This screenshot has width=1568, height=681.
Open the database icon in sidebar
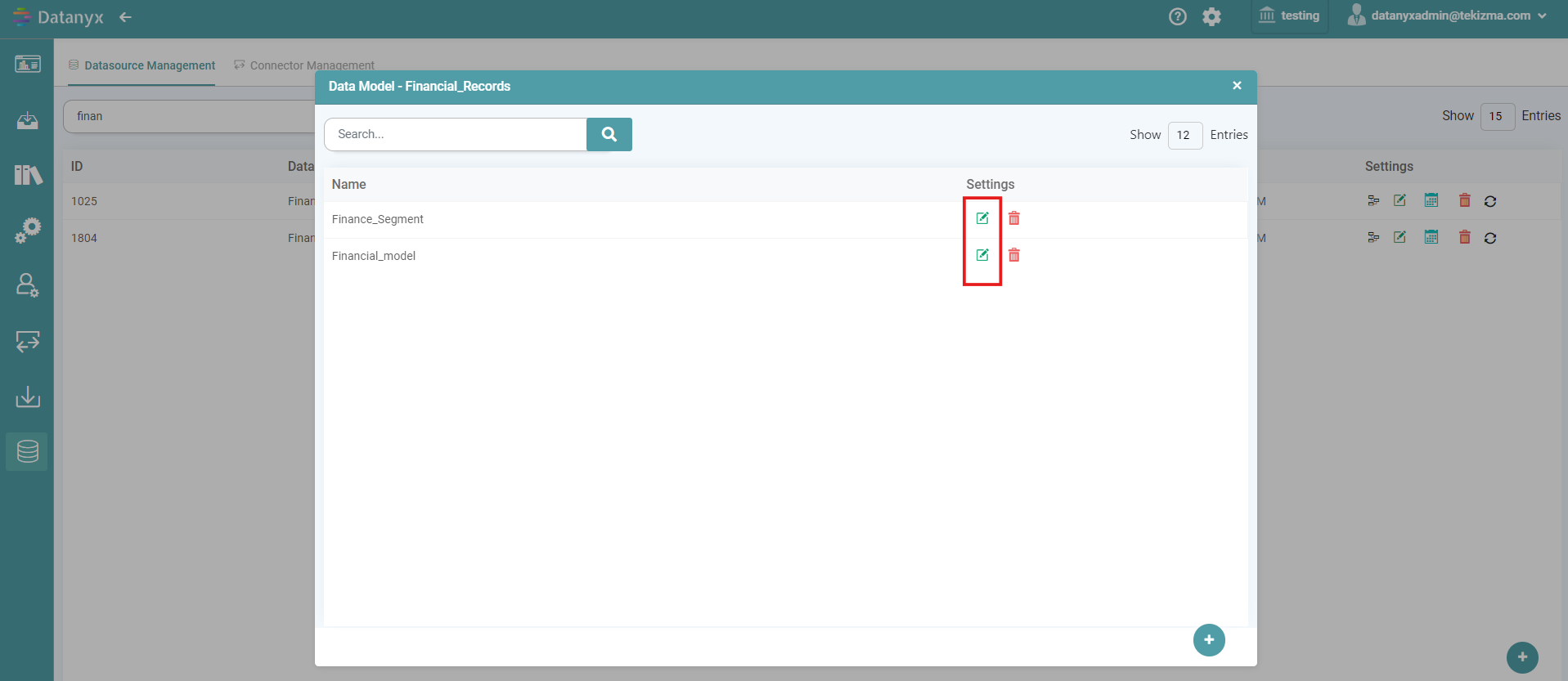click(27, 451)
